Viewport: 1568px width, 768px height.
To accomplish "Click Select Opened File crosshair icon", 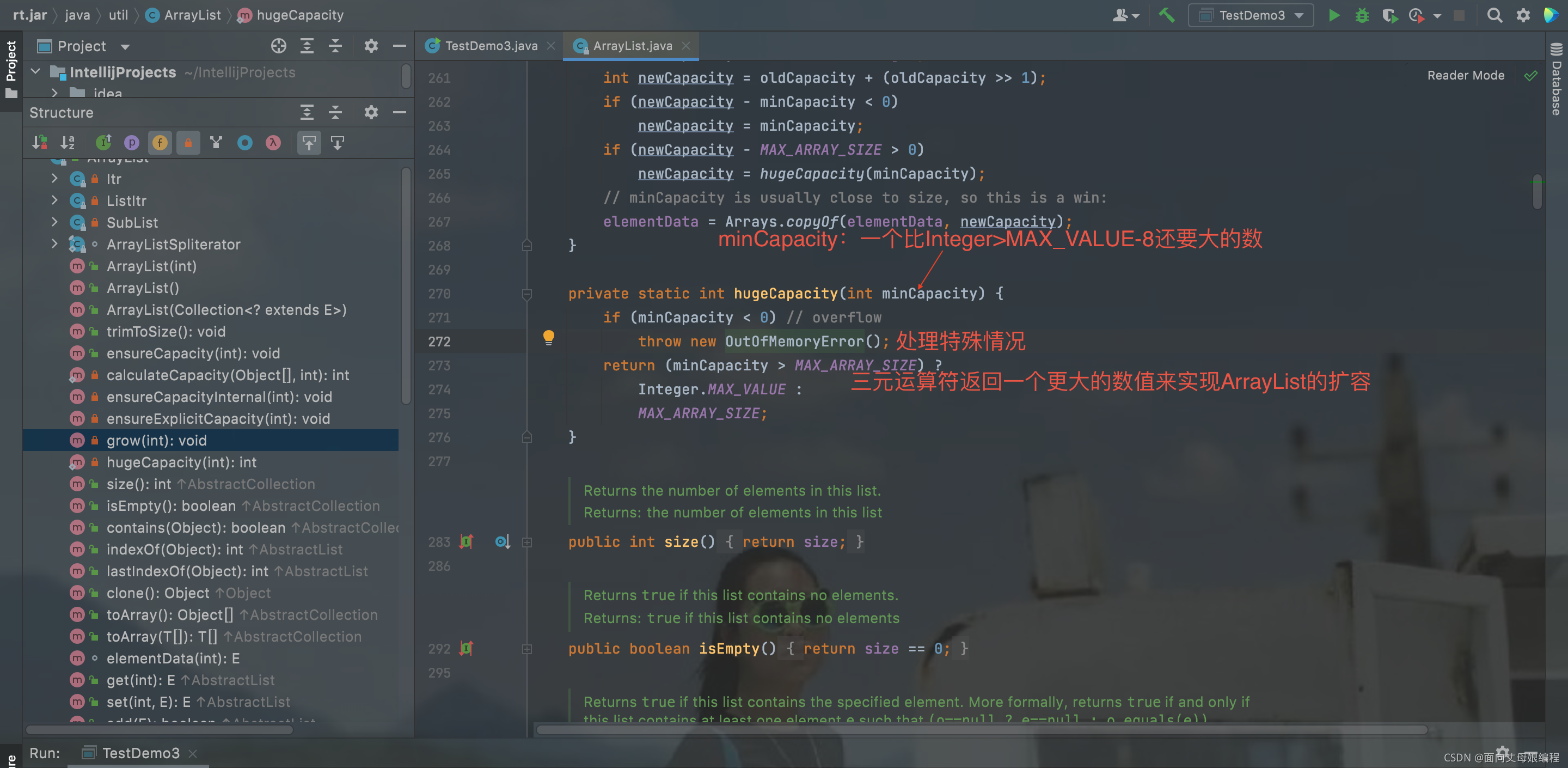I will [x=278, y=46].
